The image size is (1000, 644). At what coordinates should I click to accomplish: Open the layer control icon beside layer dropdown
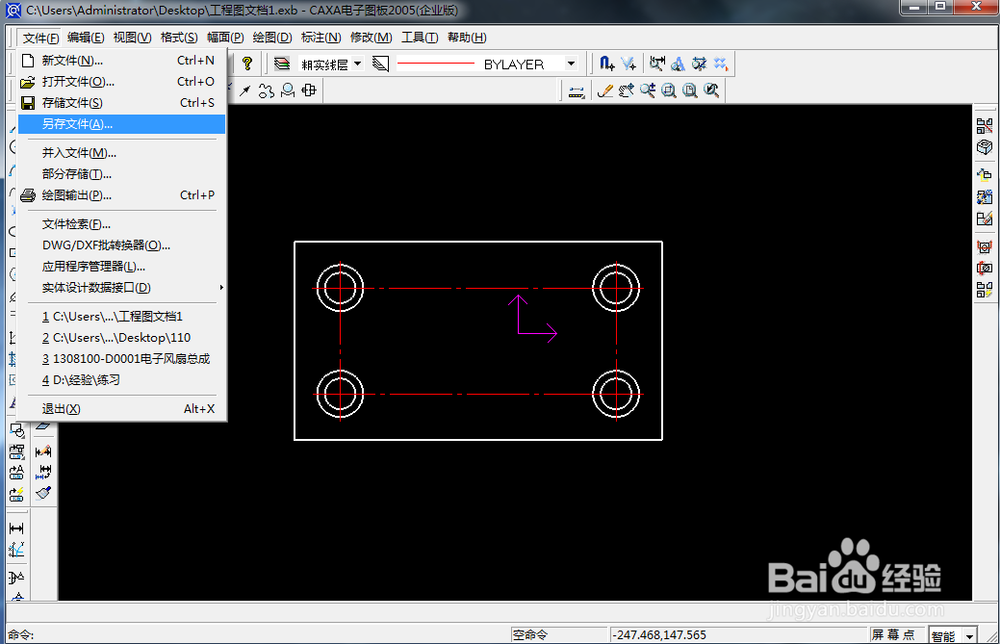pos(281,64)
